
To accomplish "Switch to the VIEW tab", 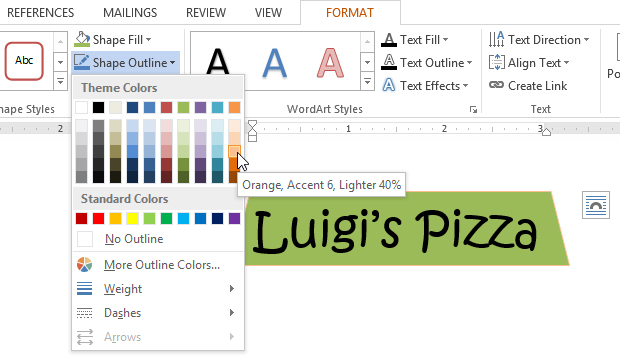I will (268, 13).
